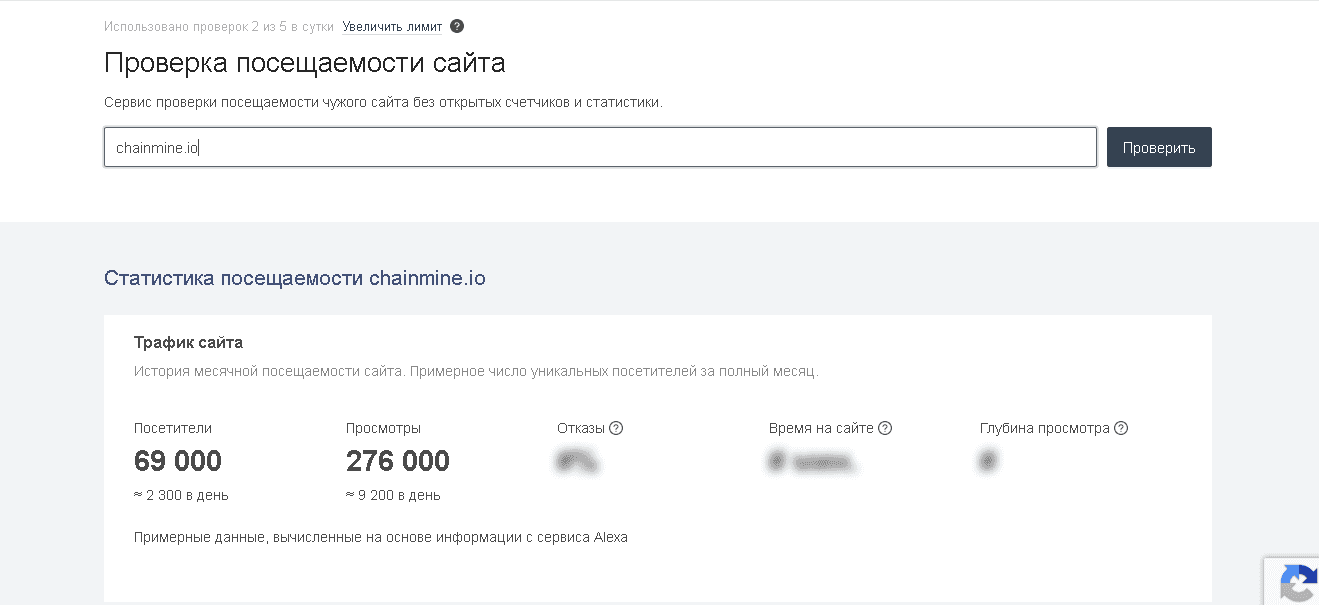Open the "Глубина просмотра" help icon
1319x605 pixels.
[x=1121, y=427]
